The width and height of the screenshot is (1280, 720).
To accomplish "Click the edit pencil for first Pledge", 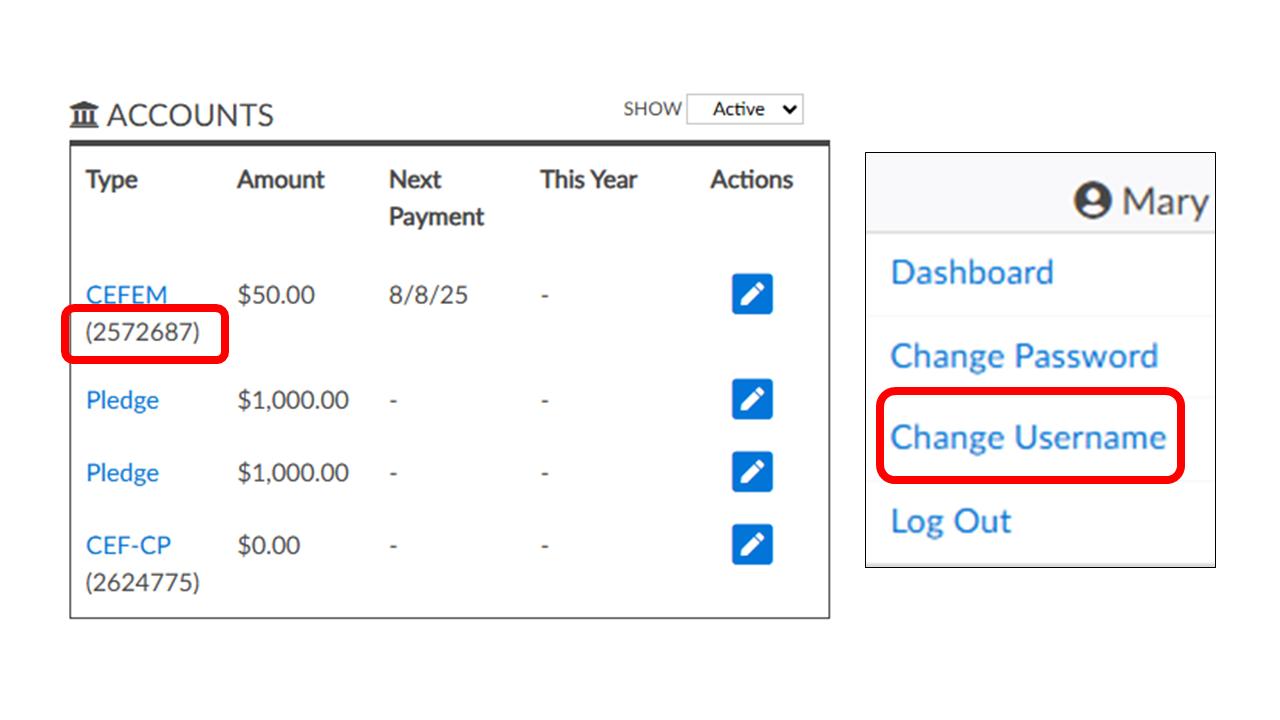I will point(752,399).
